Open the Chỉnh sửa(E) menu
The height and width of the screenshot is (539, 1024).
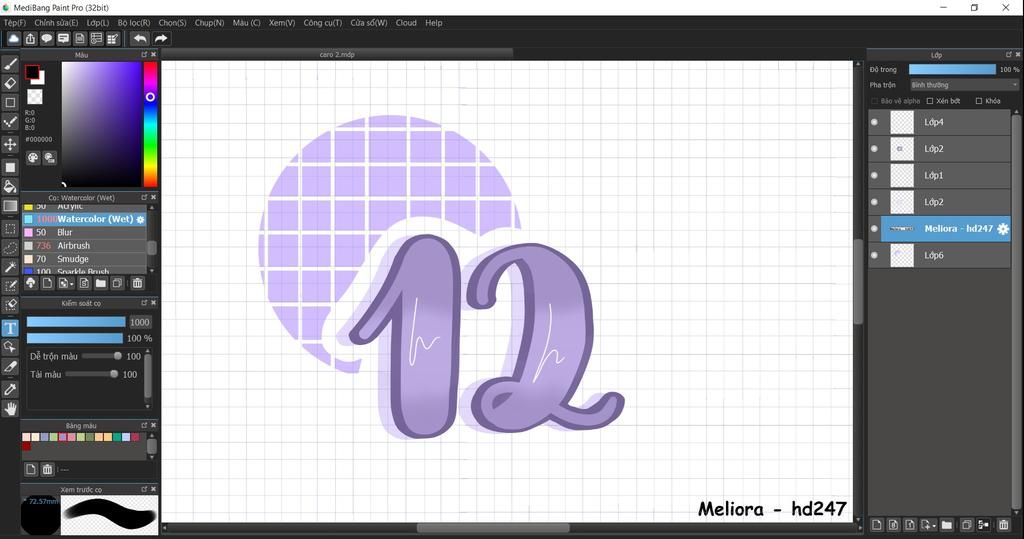[56, 23]
